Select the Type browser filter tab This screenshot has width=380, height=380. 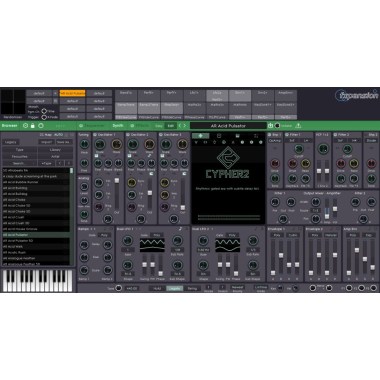pyautogui.click(x=20, y=150)
